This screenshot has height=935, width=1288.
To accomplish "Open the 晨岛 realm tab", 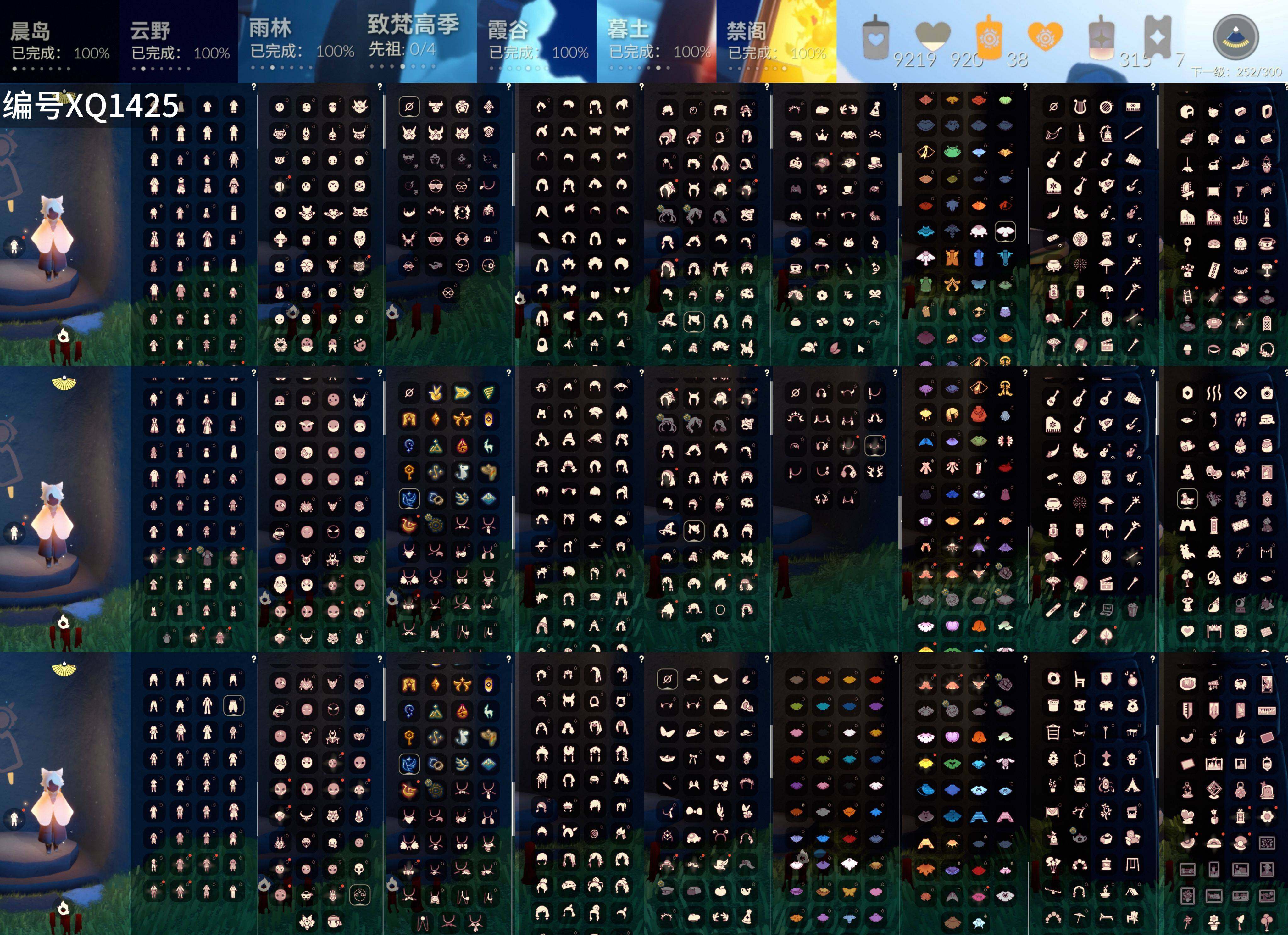I will [x=60, y=42].
